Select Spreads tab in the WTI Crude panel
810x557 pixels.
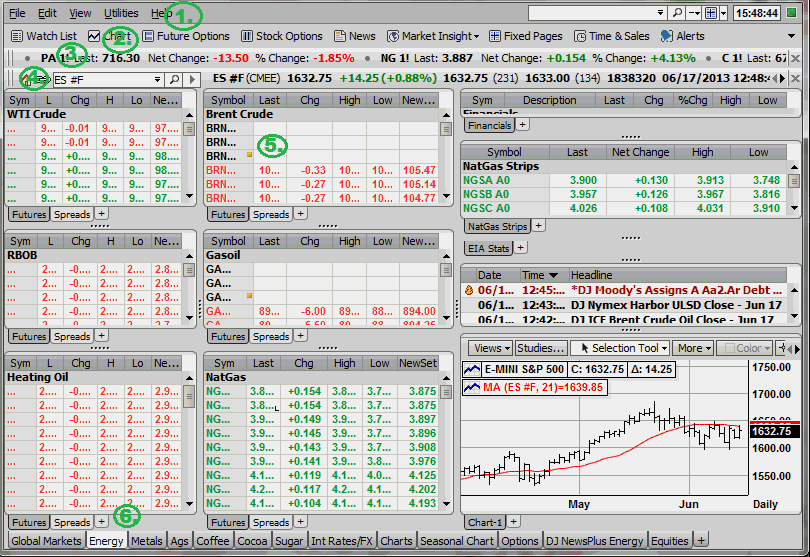(x=72, y=214)
